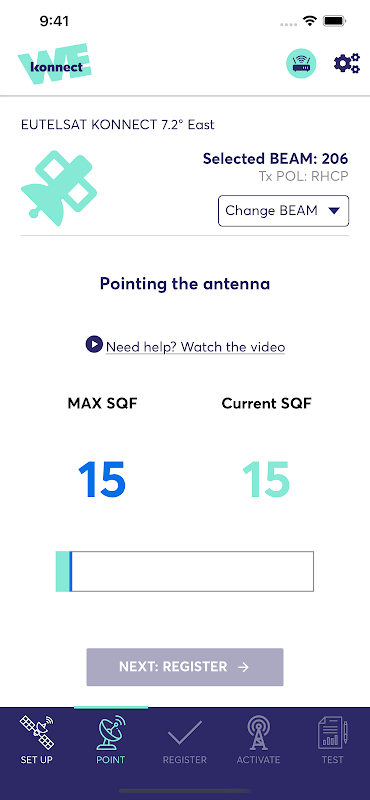Tap the green satellite illustration
Screen dimensions: 370x800
59,187
